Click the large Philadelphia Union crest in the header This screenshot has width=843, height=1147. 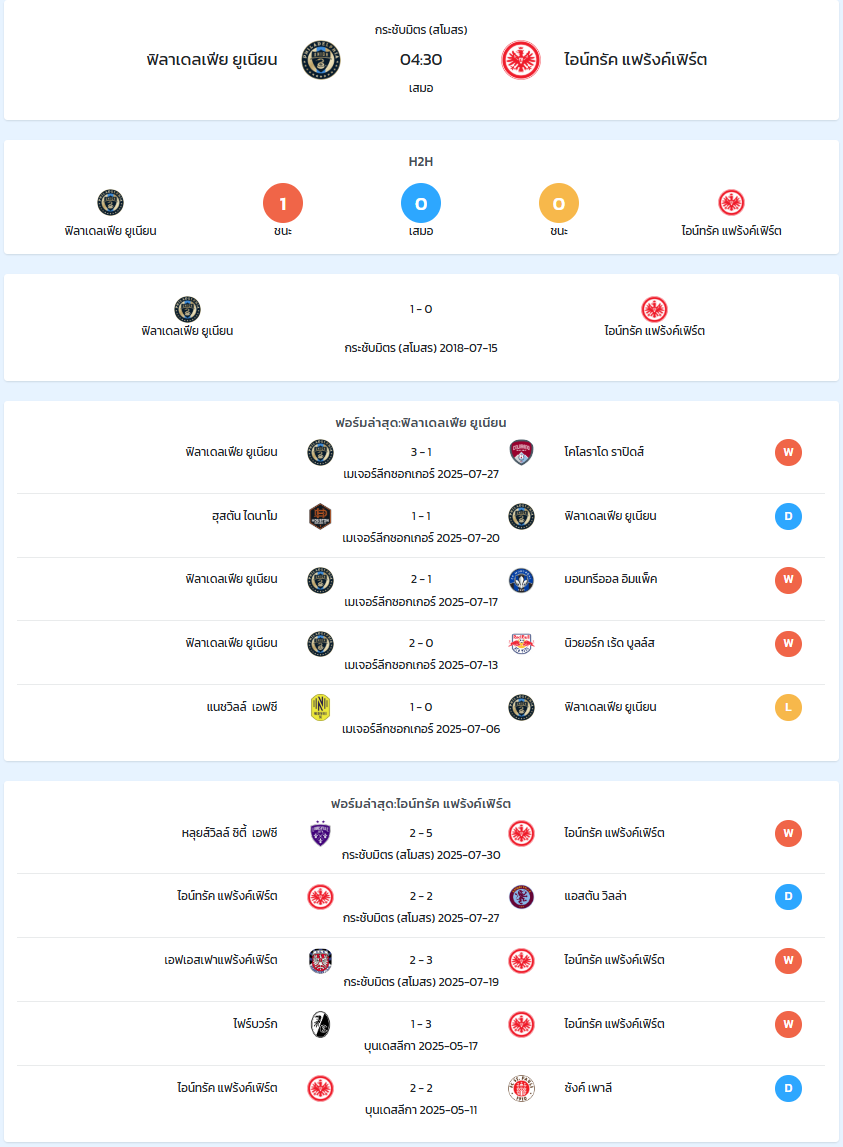[x=321, y=60]
